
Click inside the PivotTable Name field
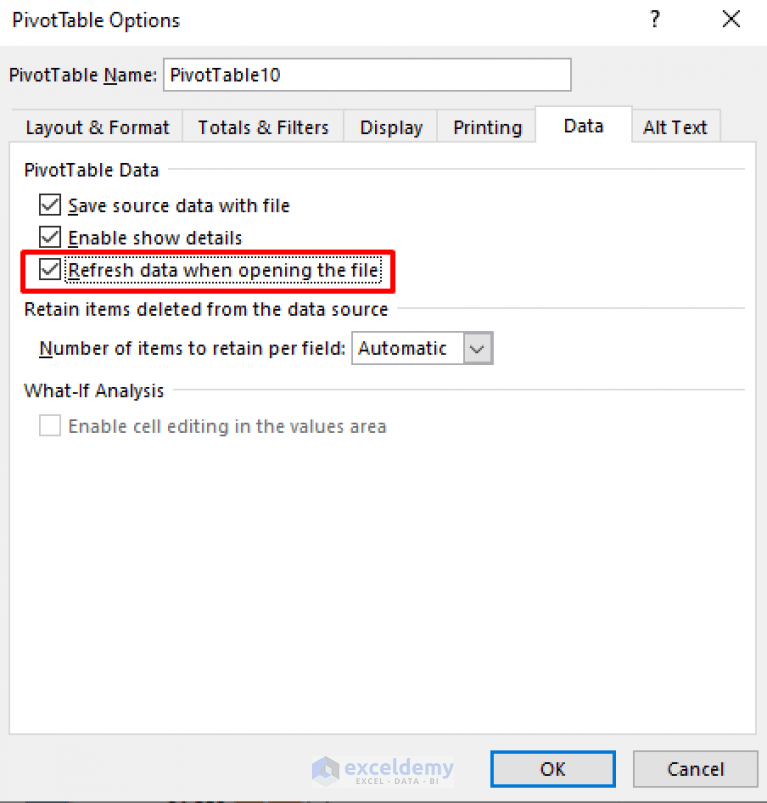[x=367, y=74]
